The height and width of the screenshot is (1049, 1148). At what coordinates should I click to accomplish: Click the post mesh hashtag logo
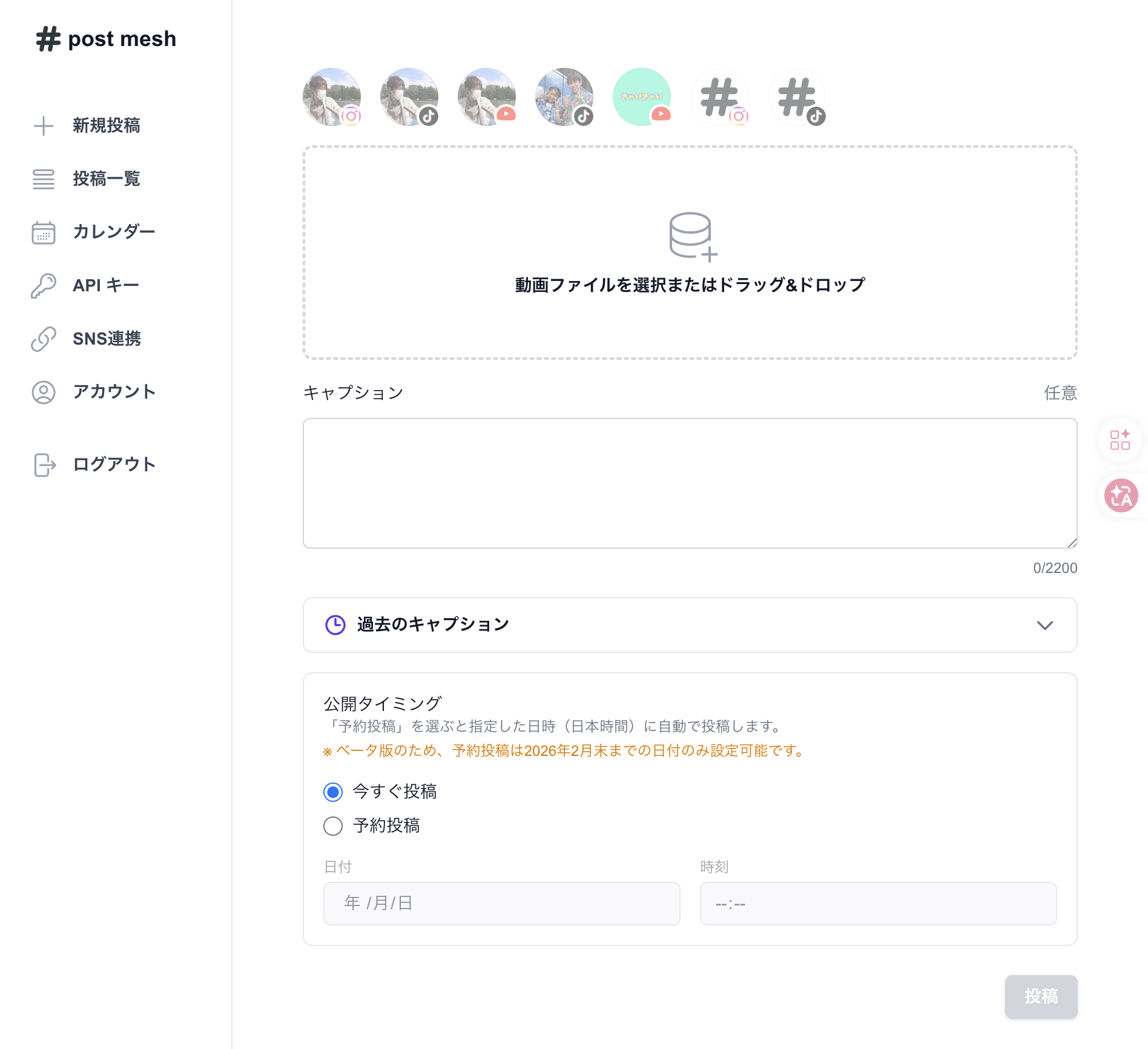click(48, 39)
